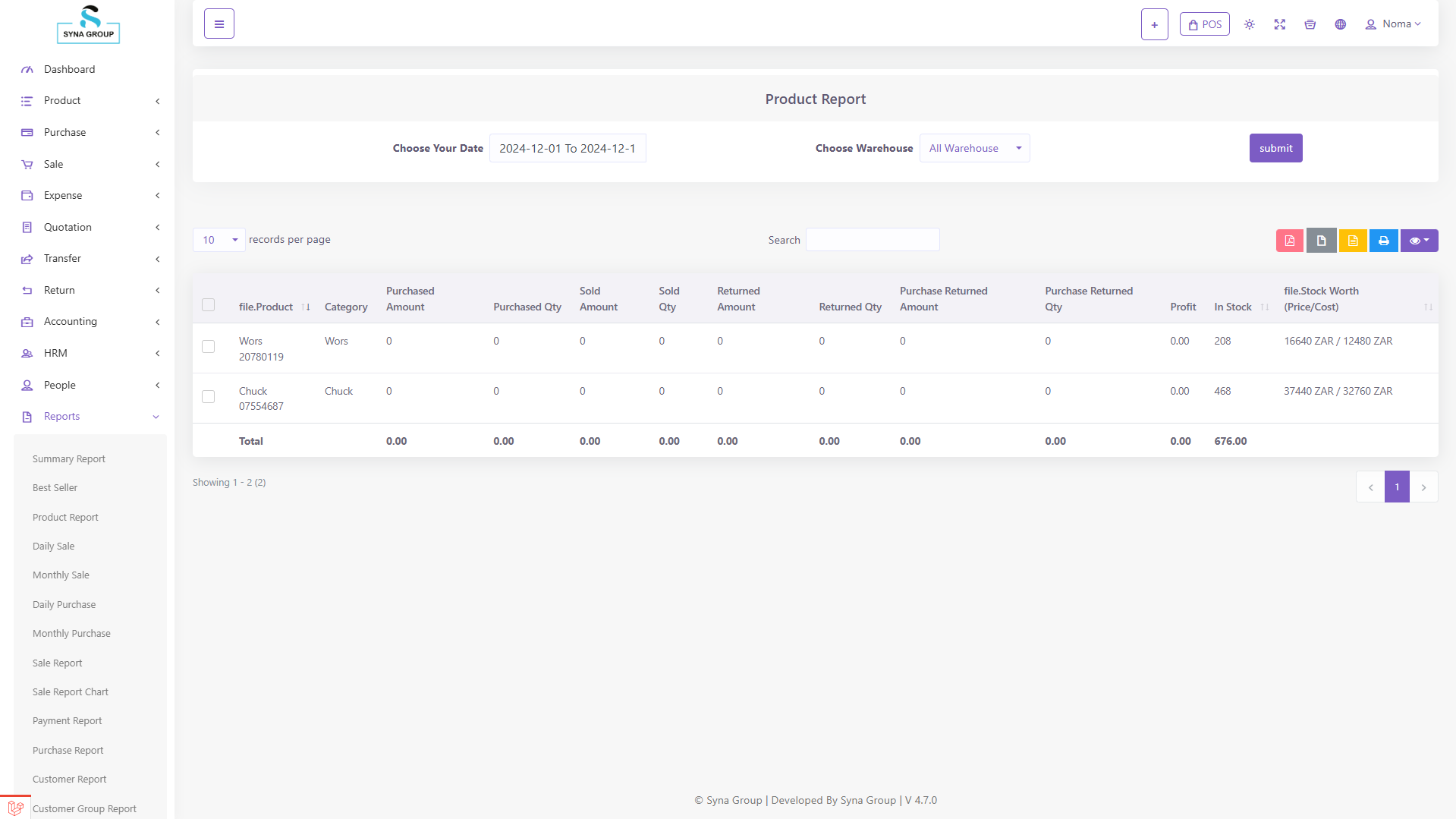Open Daily Sale report in sidebar
This screenshot has width=1456, height=819.
click(x=54, y=547)
